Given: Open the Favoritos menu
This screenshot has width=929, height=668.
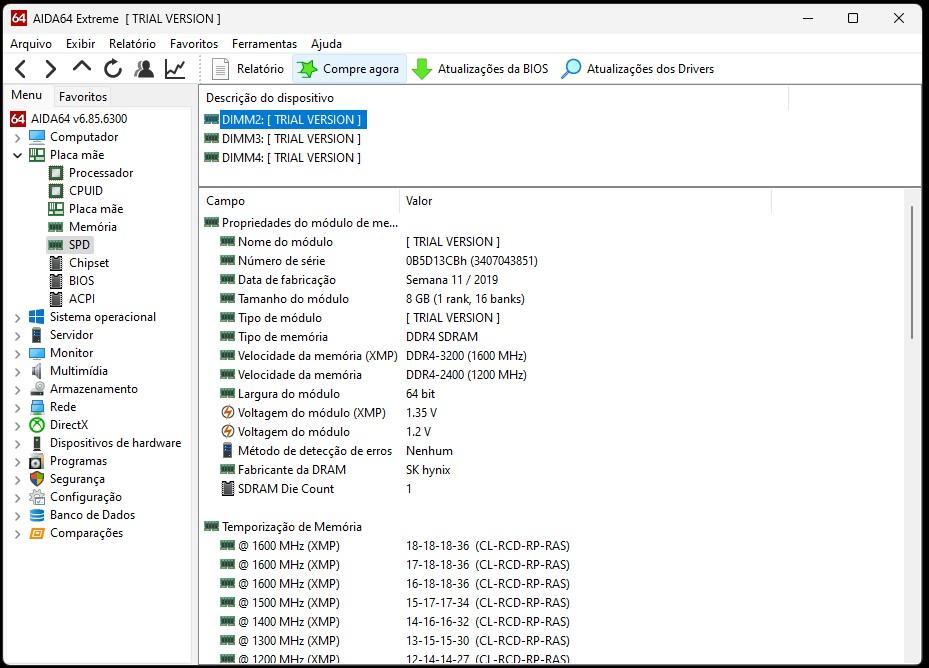Looking at the screenshot, I should [x=194, y=44].
